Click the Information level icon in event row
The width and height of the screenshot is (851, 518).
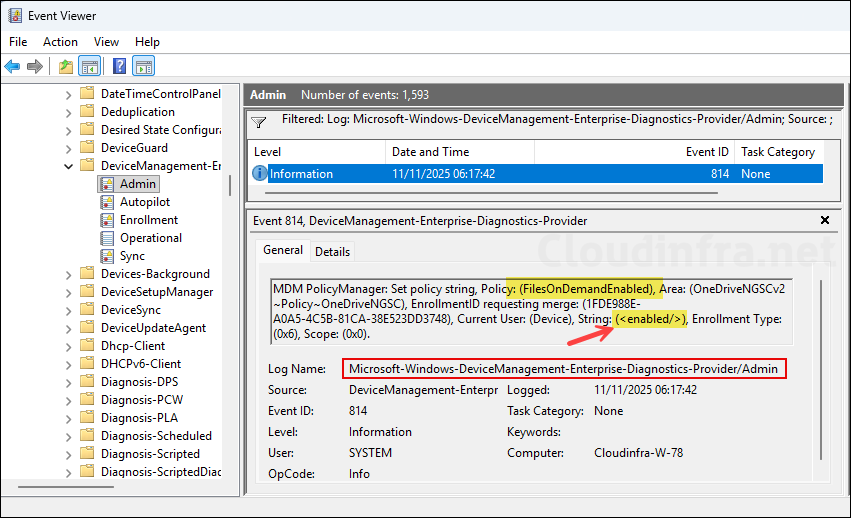coord(260,174)
